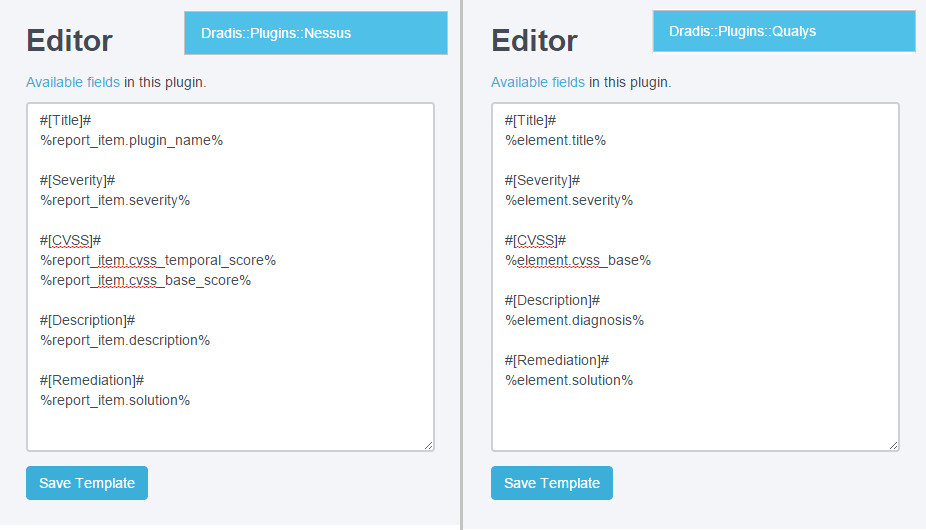The height and width of the screenshot is (530, 926).
Task: Place cursor on %report_item.severity% line
Action: point(115,200)
